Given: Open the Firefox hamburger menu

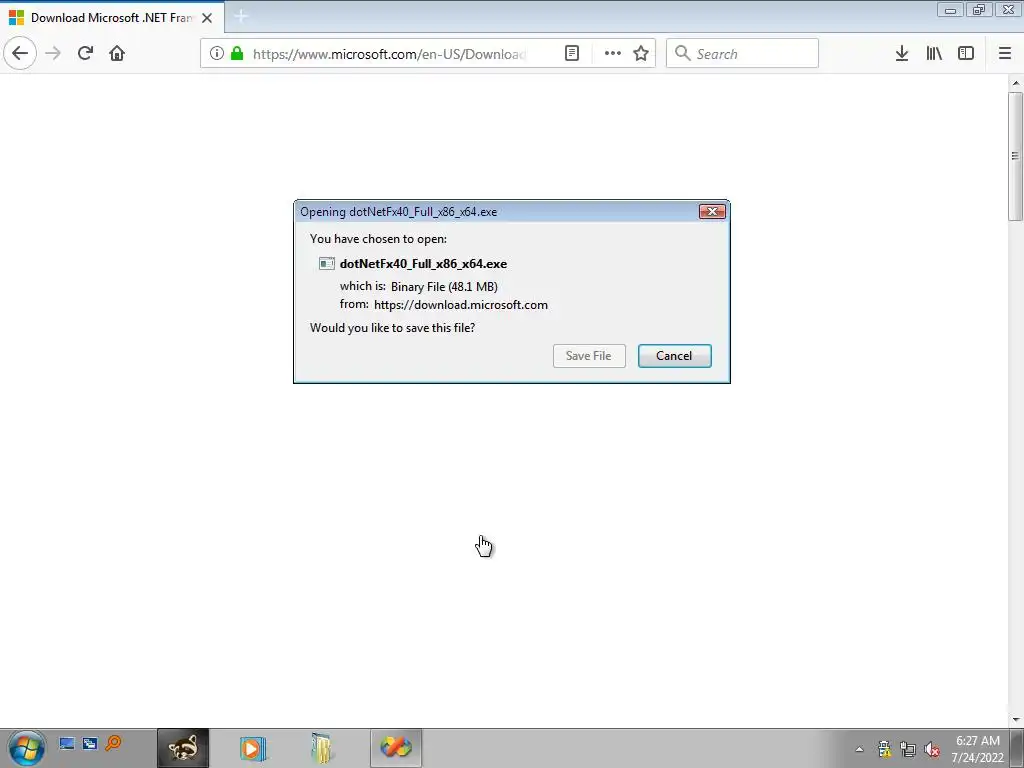Looking at the screenshot, I should (x=1005, y=54).
